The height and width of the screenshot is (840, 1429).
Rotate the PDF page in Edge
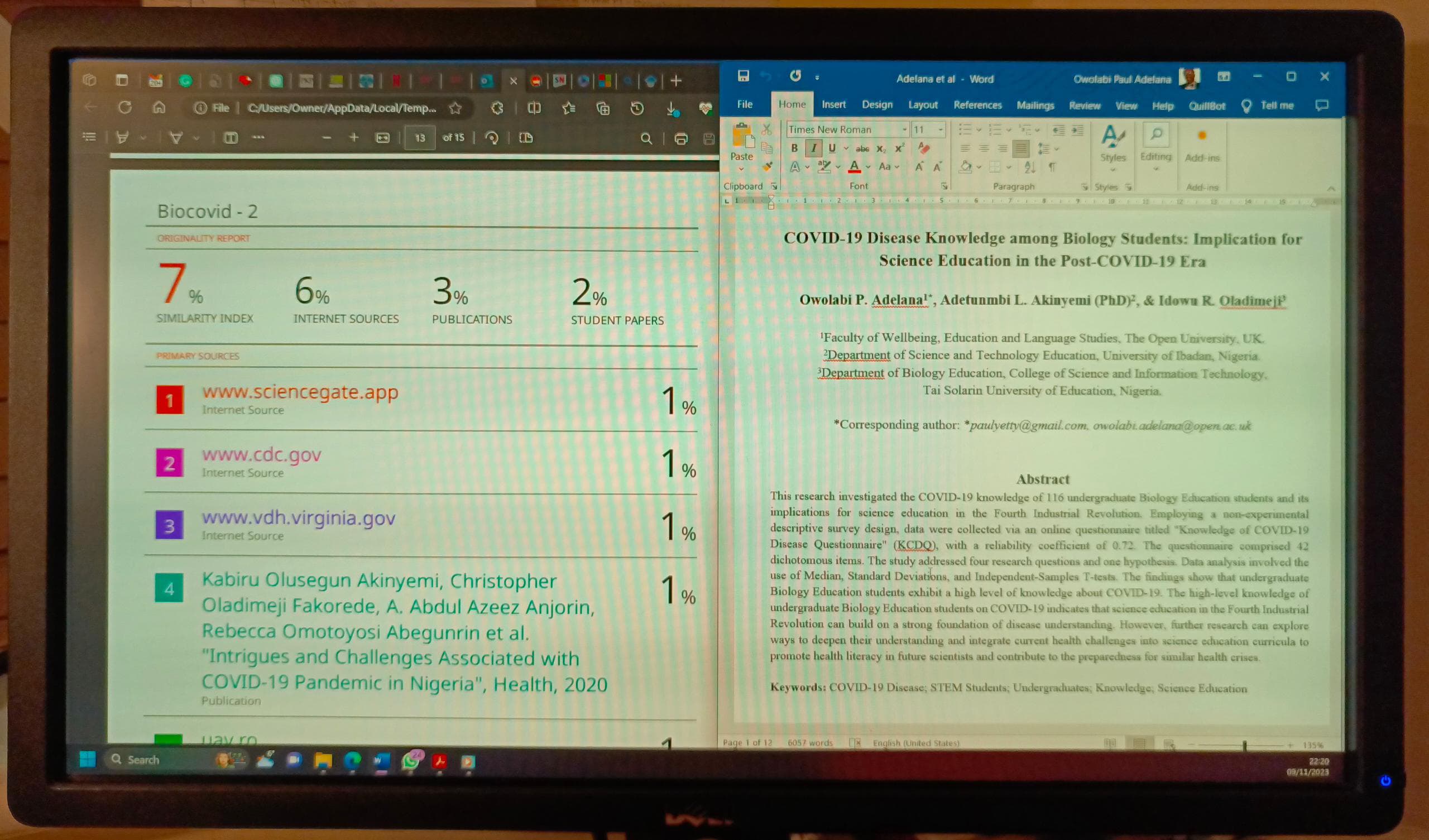[492, 138]
